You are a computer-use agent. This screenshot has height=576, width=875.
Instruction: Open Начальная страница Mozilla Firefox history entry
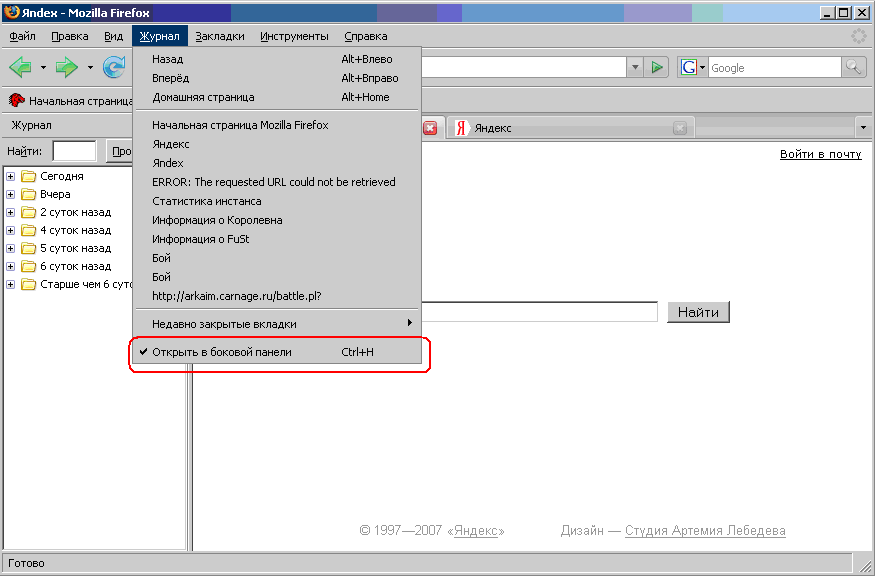pyautogui.click(x=277, y=125)
